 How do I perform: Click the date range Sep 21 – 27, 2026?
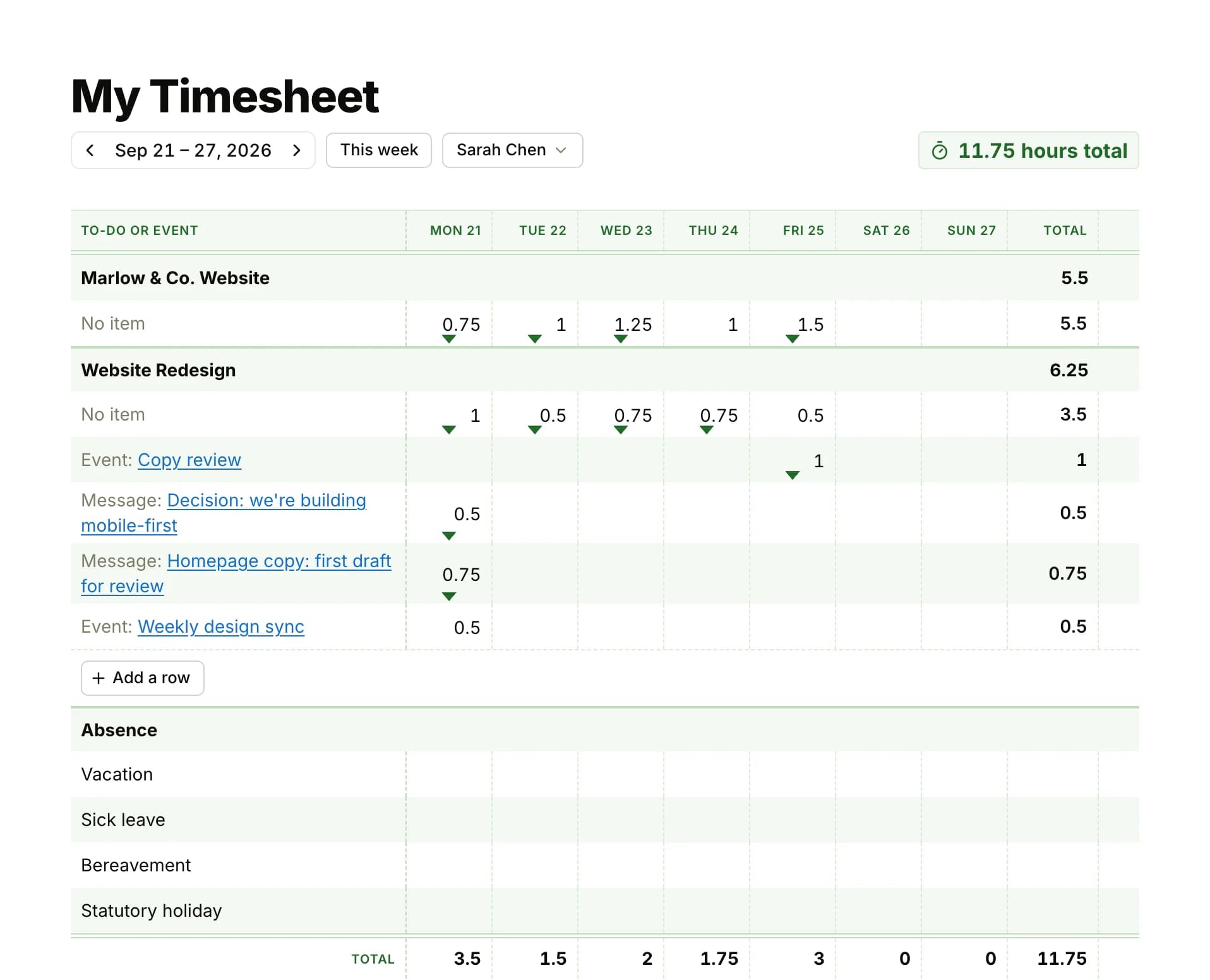point(193,150)
